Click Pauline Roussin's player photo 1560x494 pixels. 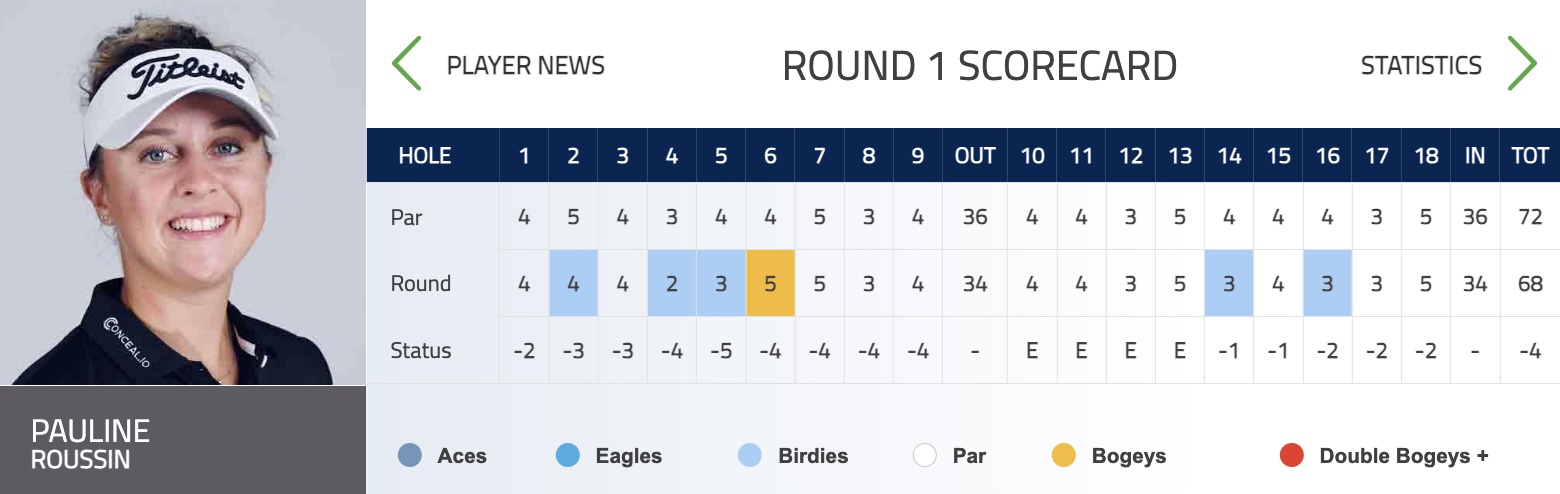183,192
